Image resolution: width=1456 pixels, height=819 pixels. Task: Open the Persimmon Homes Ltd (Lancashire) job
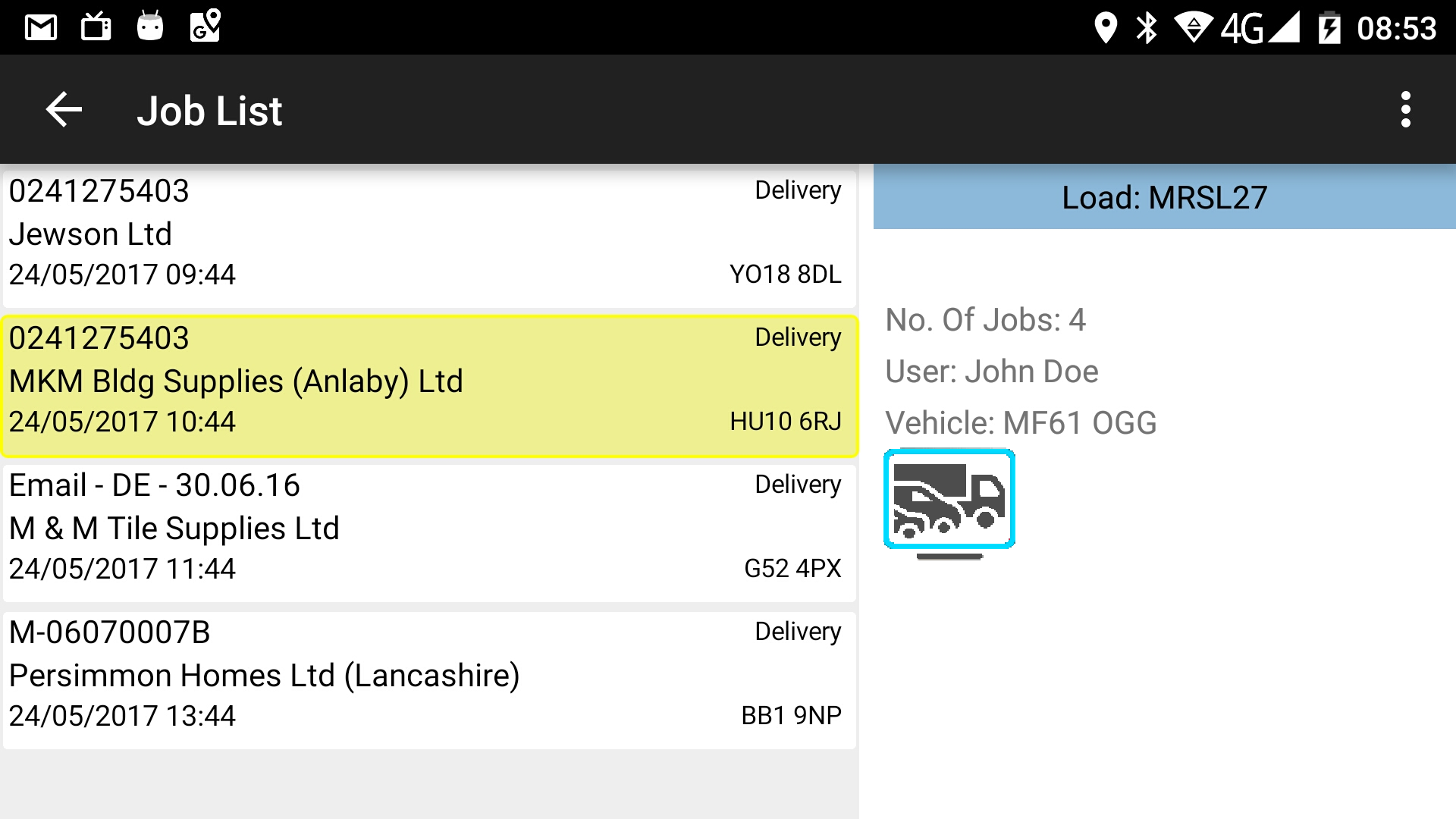pos(429,680)
